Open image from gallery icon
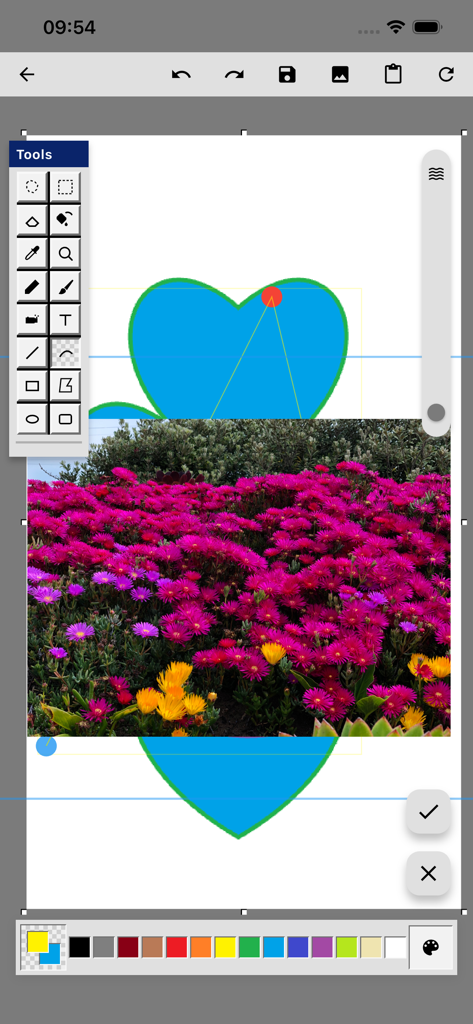 click(x=340, y=74)
